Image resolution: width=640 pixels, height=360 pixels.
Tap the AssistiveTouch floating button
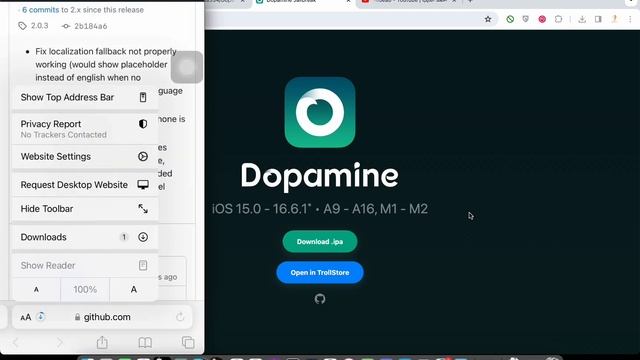[x=187, y=67]
